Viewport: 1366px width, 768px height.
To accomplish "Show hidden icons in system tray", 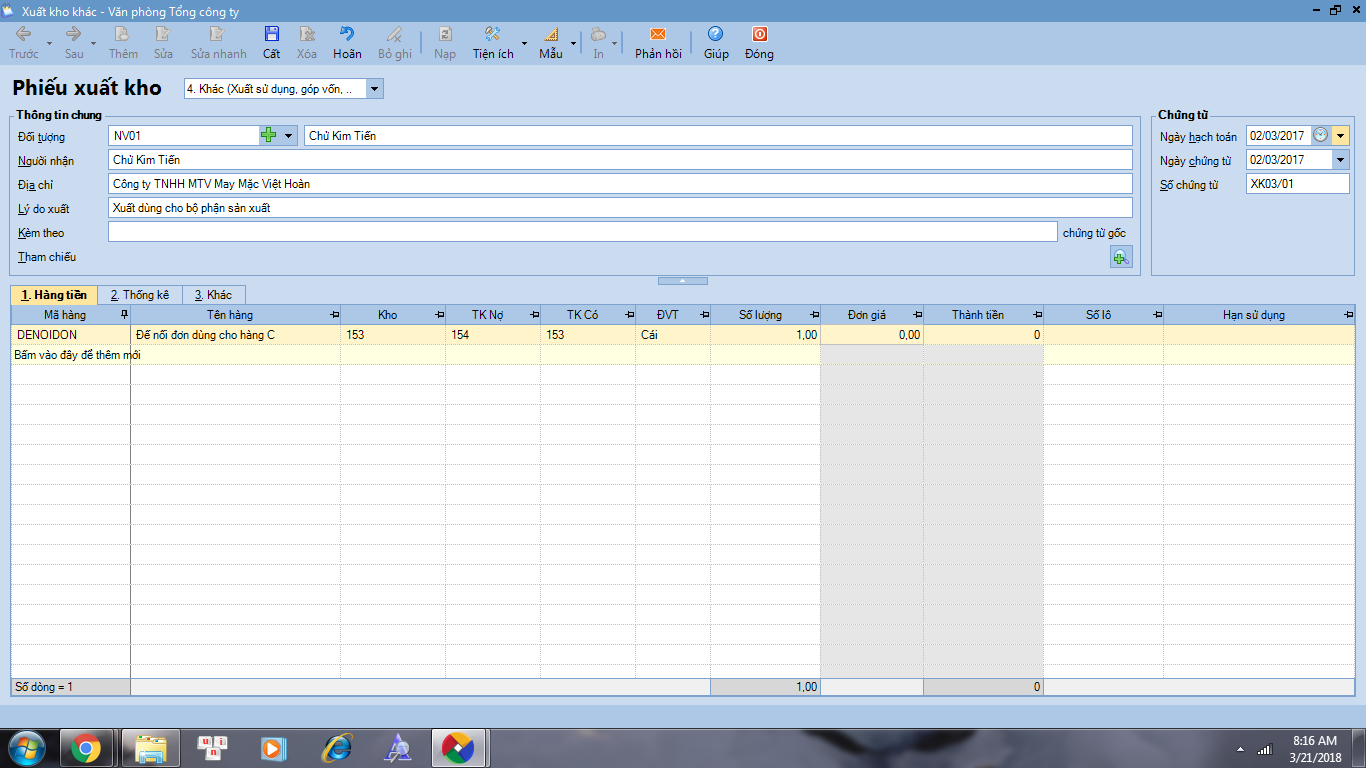I will [x=1241, y=749].
